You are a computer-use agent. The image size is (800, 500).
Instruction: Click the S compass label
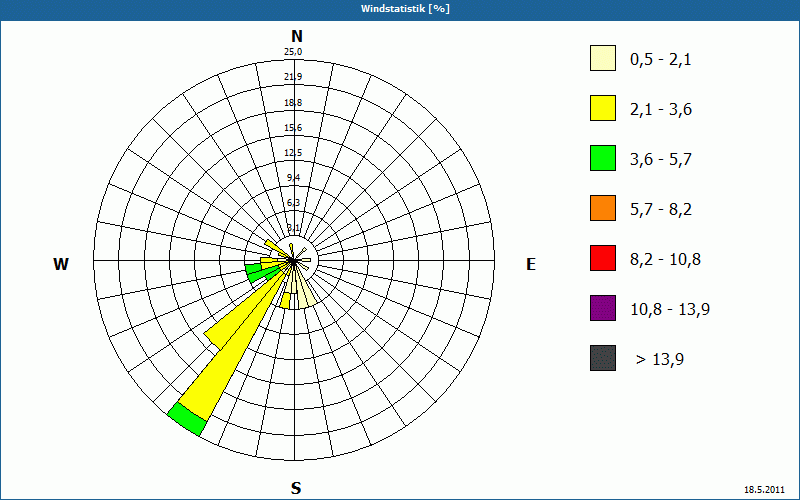tap(296, 488)
